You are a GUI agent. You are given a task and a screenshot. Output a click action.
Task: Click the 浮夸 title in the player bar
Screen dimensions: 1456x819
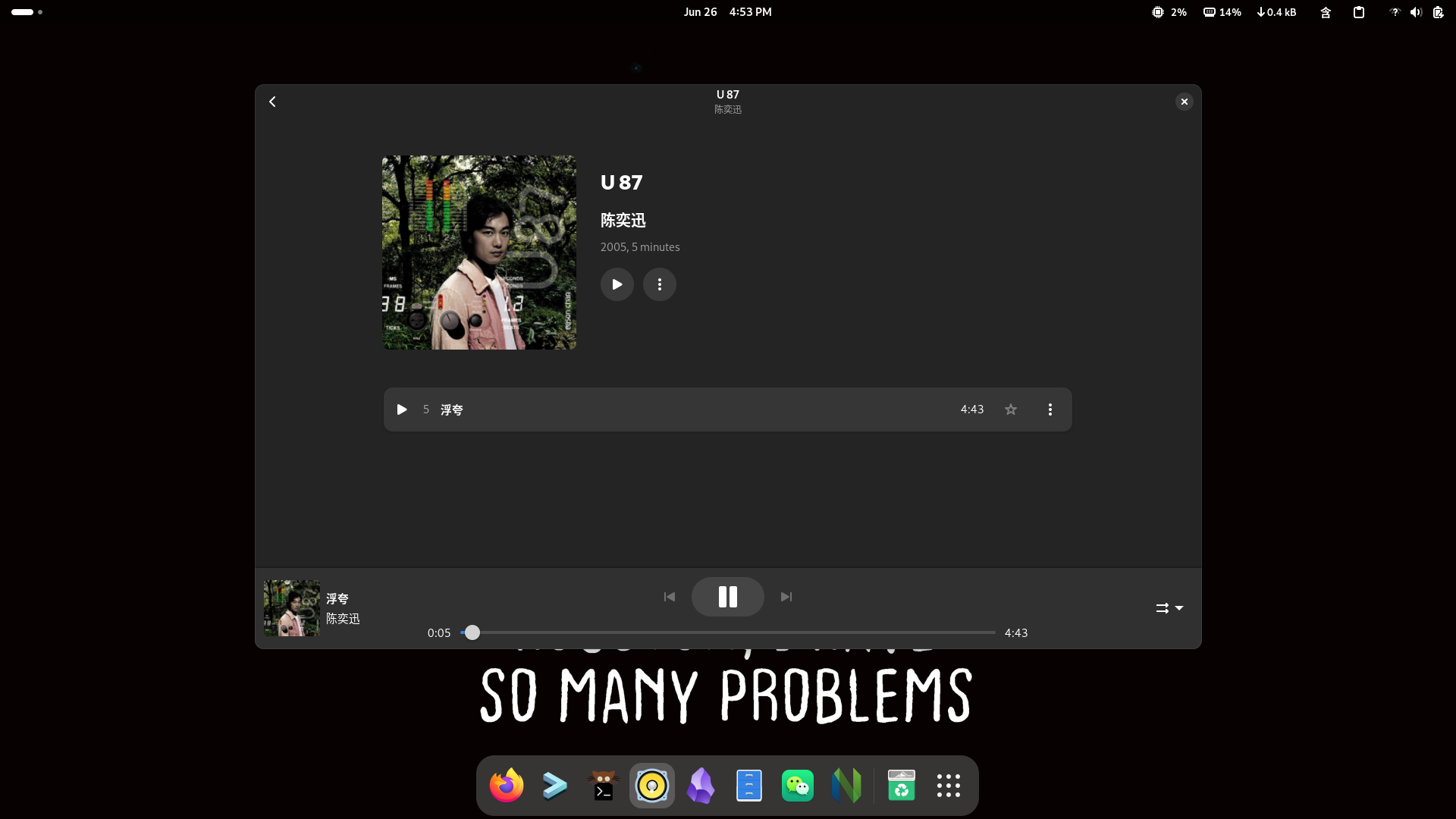337,598
